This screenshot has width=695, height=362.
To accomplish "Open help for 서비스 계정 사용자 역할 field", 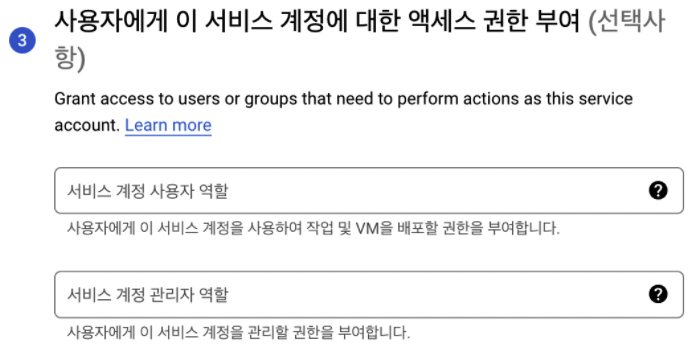I will 658,191.
